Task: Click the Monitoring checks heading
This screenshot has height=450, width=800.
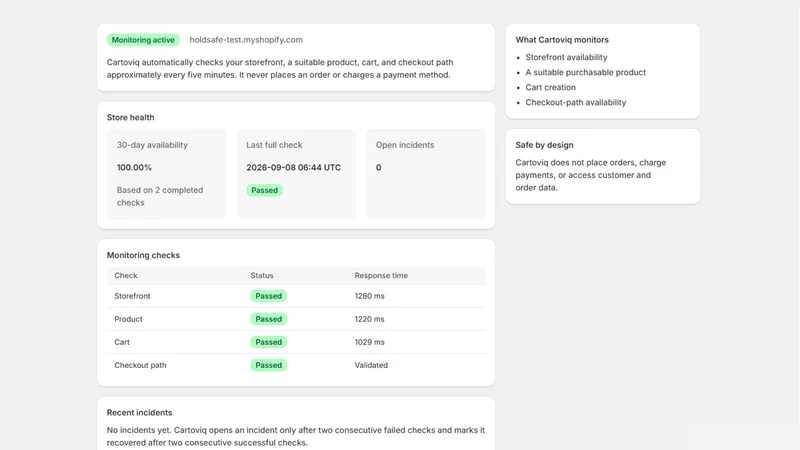Action: coord(143,255)
